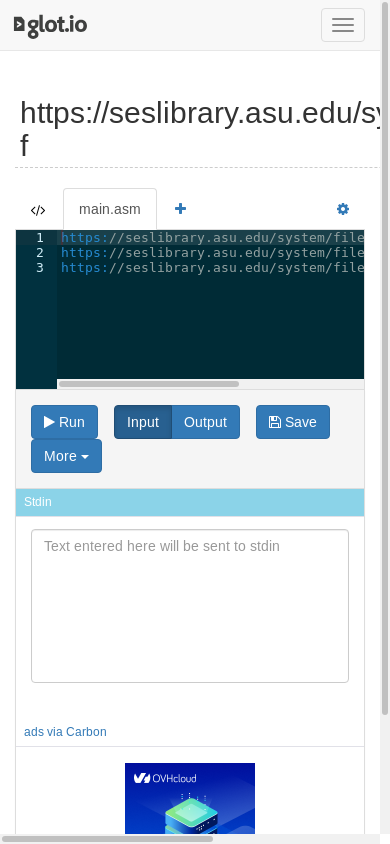This screenshot has height=844, width=390.
Task: Open the OVHcloud advertisement image
Action: pyautogui.click(x=190, y=798)
